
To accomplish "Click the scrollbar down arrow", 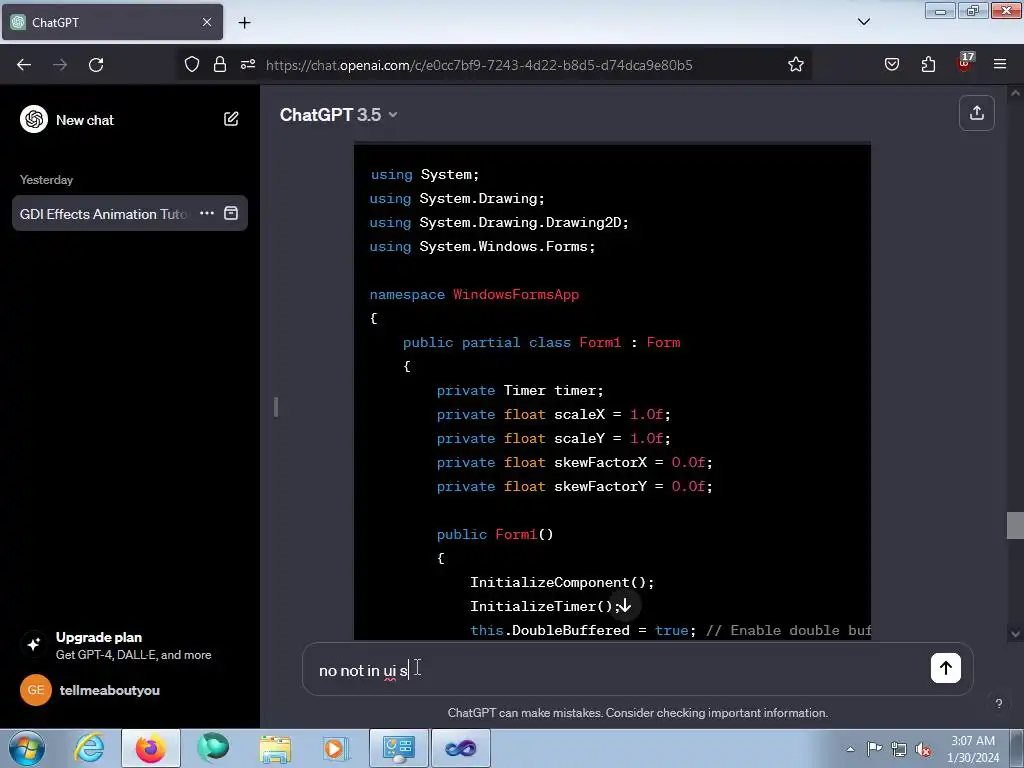I will (x=1015, y=633).
